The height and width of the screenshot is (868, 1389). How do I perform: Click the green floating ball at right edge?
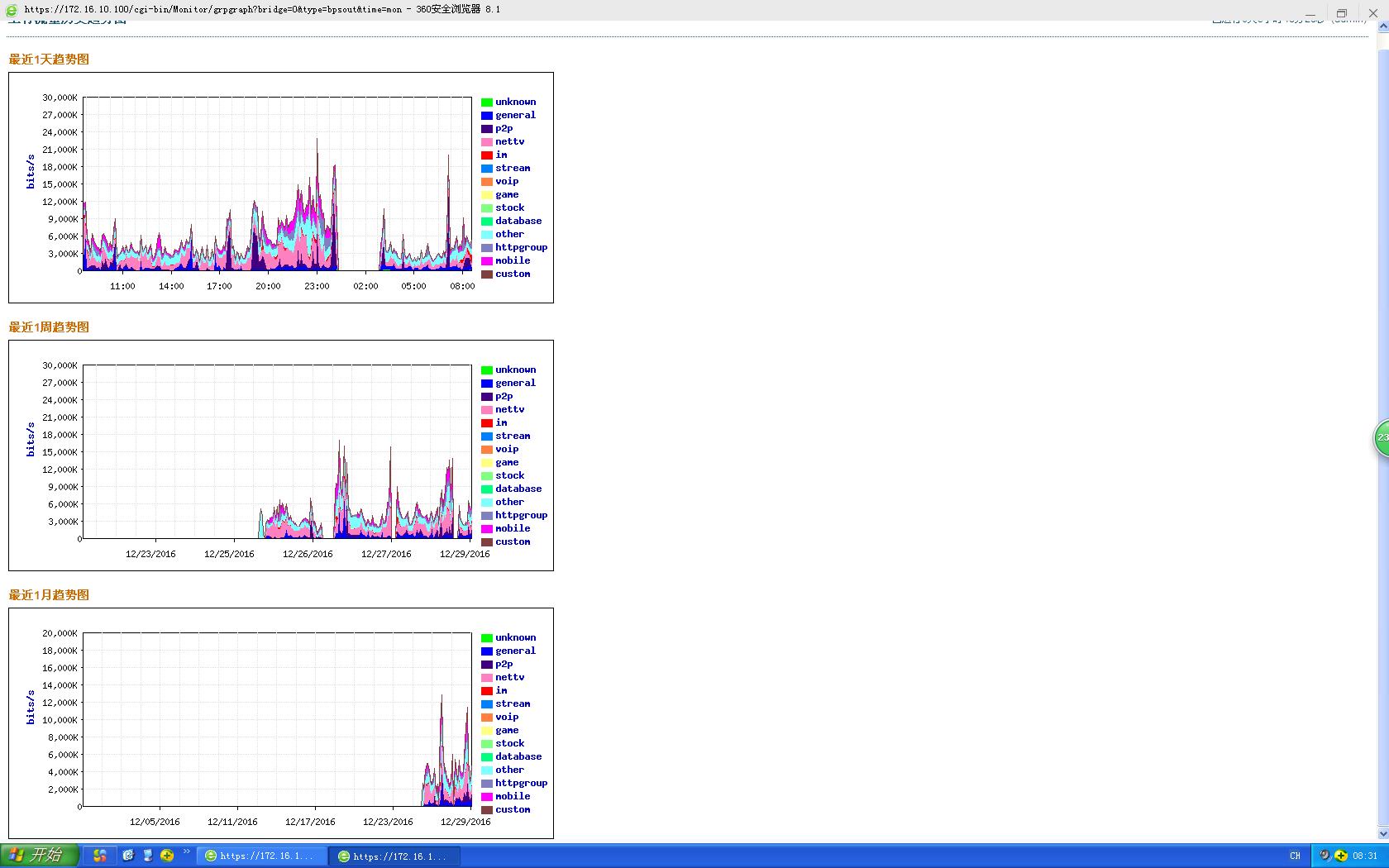pos(1382,437)
